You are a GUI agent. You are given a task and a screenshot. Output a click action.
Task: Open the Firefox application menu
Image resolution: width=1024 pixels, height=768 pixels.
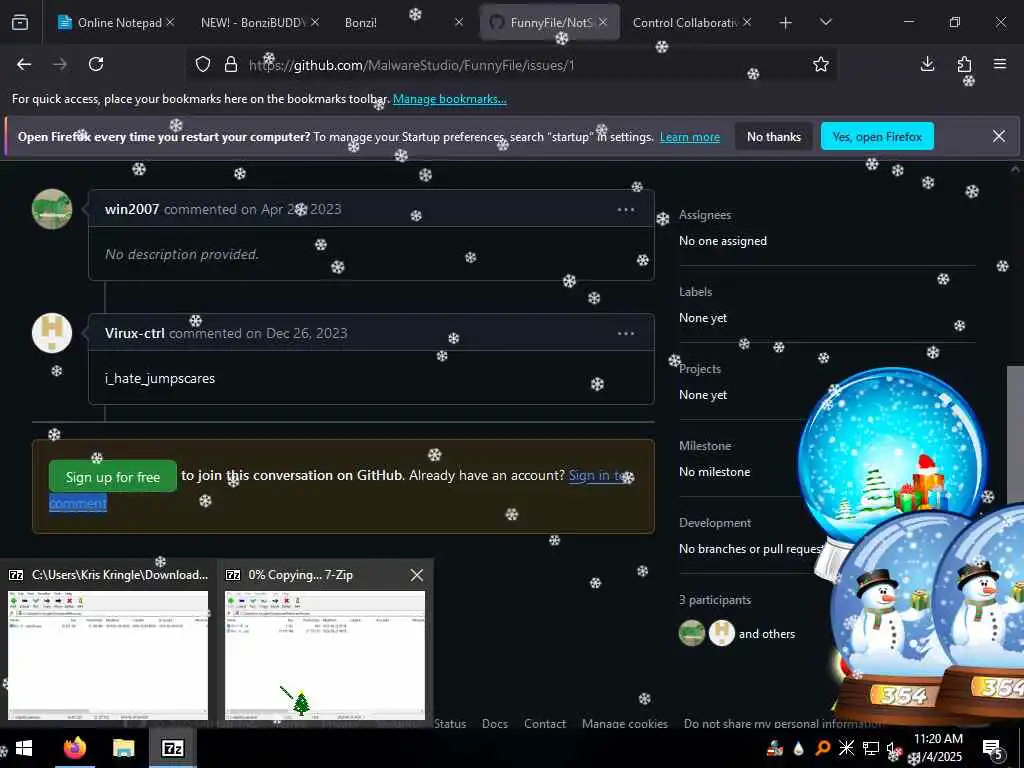click(1000, 64)
